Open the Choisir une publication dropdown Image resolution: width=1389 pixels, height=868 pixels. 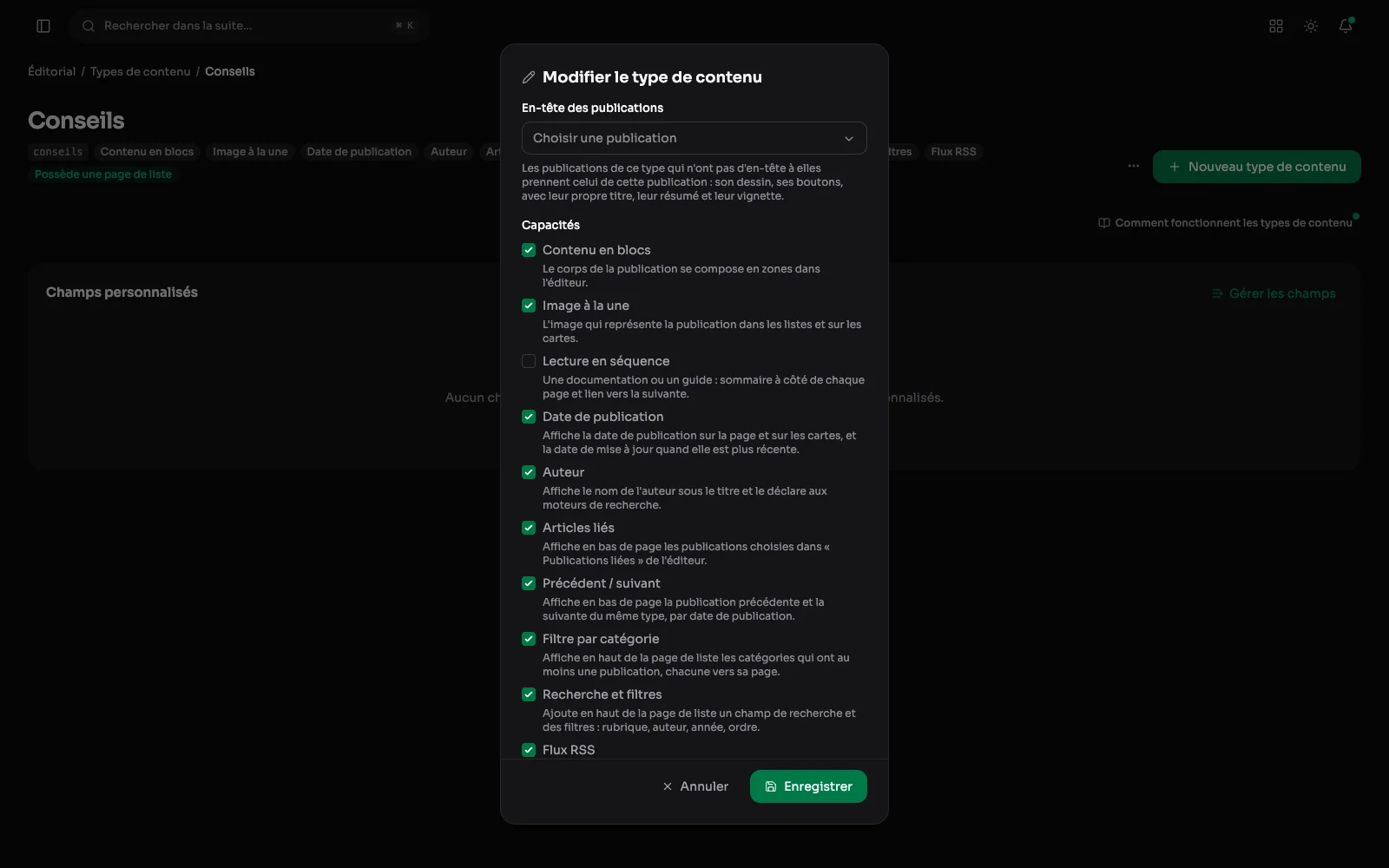(694, 138)
